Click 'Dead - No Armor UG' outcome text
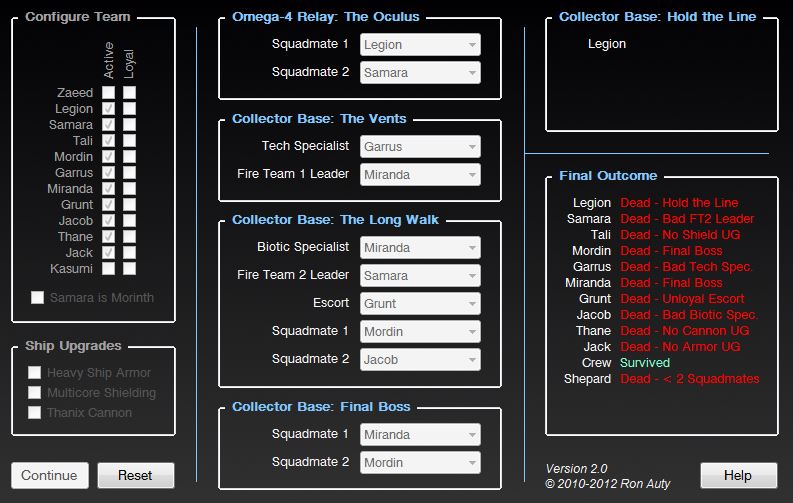 pyautogui.click(x=680, y=347)
